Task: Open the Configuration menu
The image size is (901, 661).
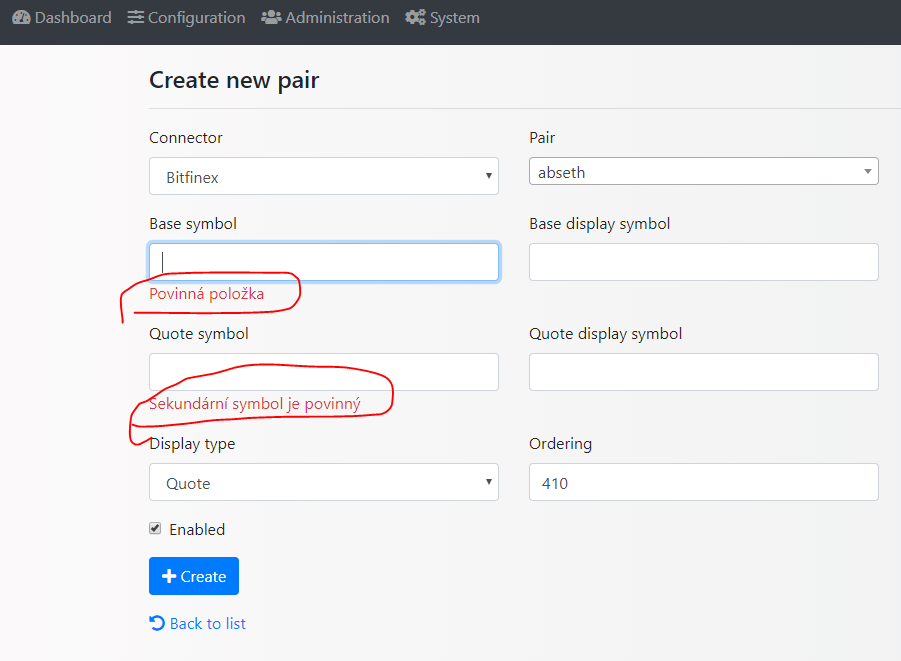Action: [187, 17]
